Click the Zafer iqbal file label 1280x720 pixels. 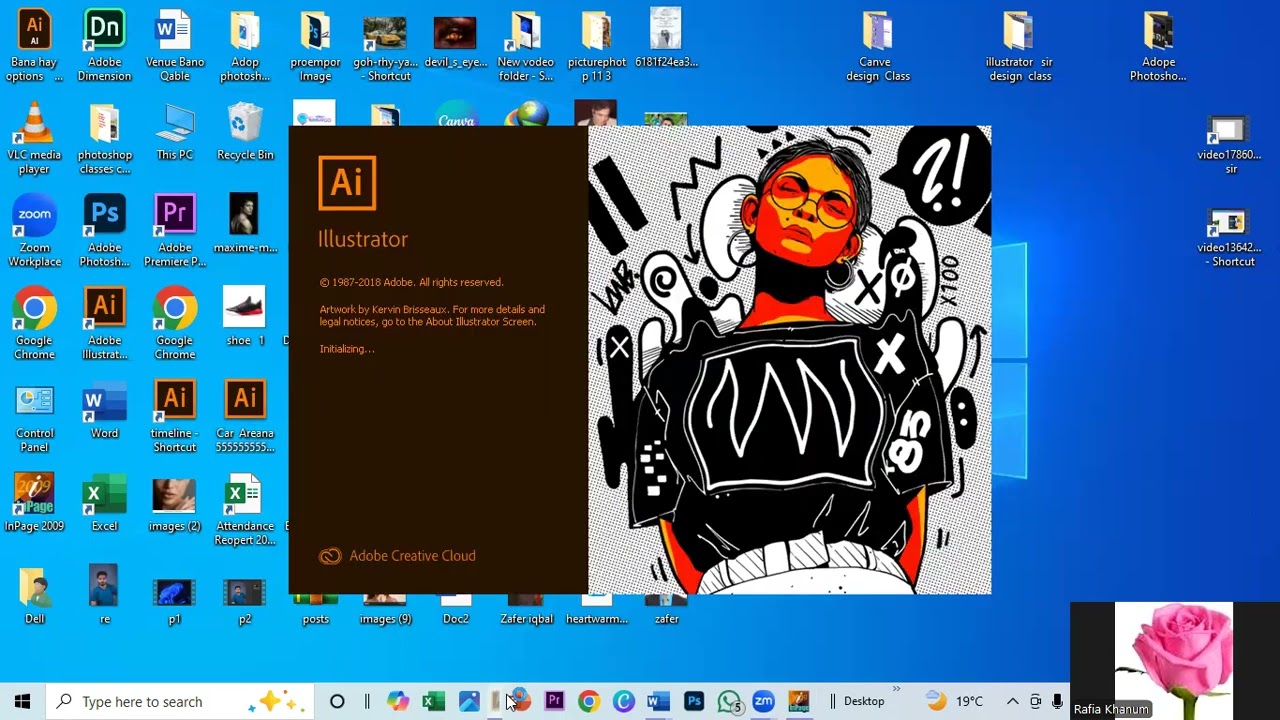point(526,619)
